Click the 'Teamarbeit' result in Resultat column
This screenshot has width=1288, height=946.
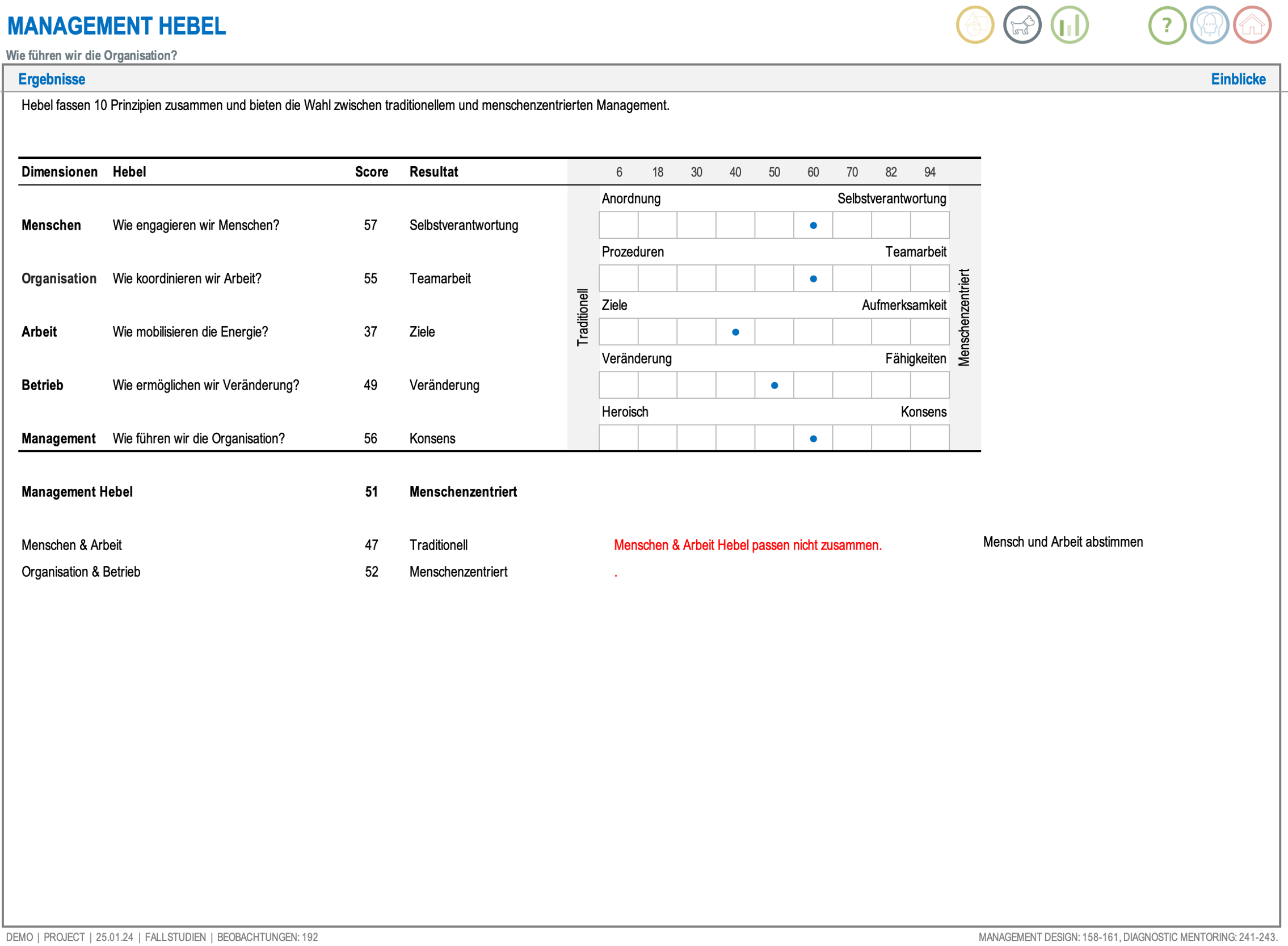440,279
